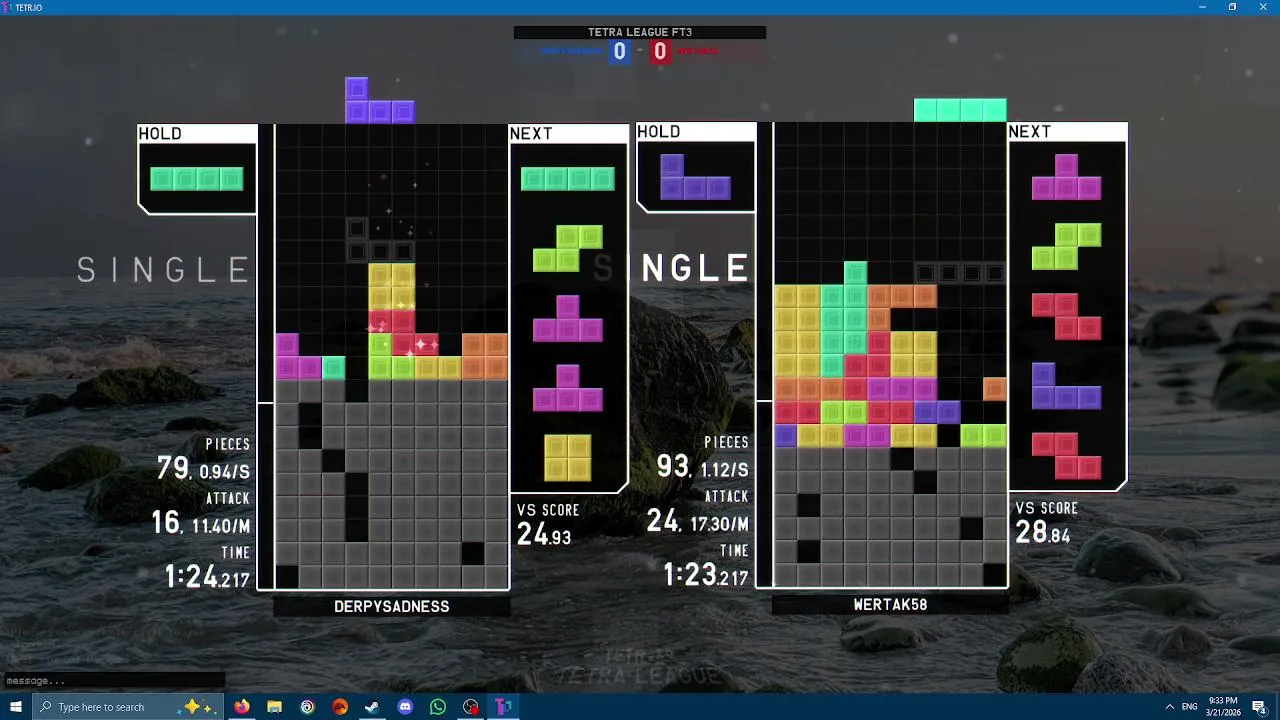Restore down the TETR.IO window
Viewport: 1280px width, 720px height.
click(1232, 7)
